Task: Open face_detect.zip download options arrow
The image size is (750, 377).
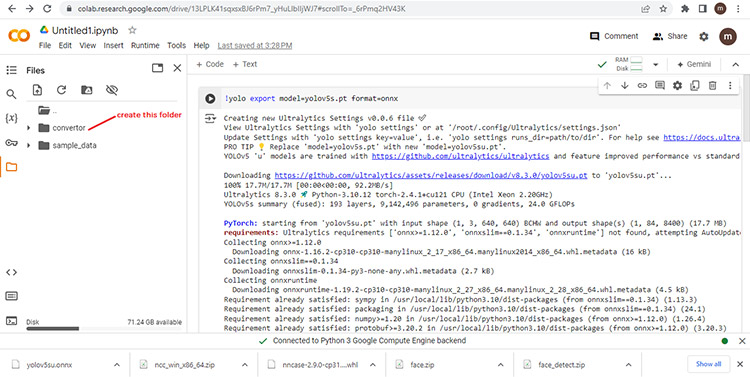Action: [x=629, y=365]
